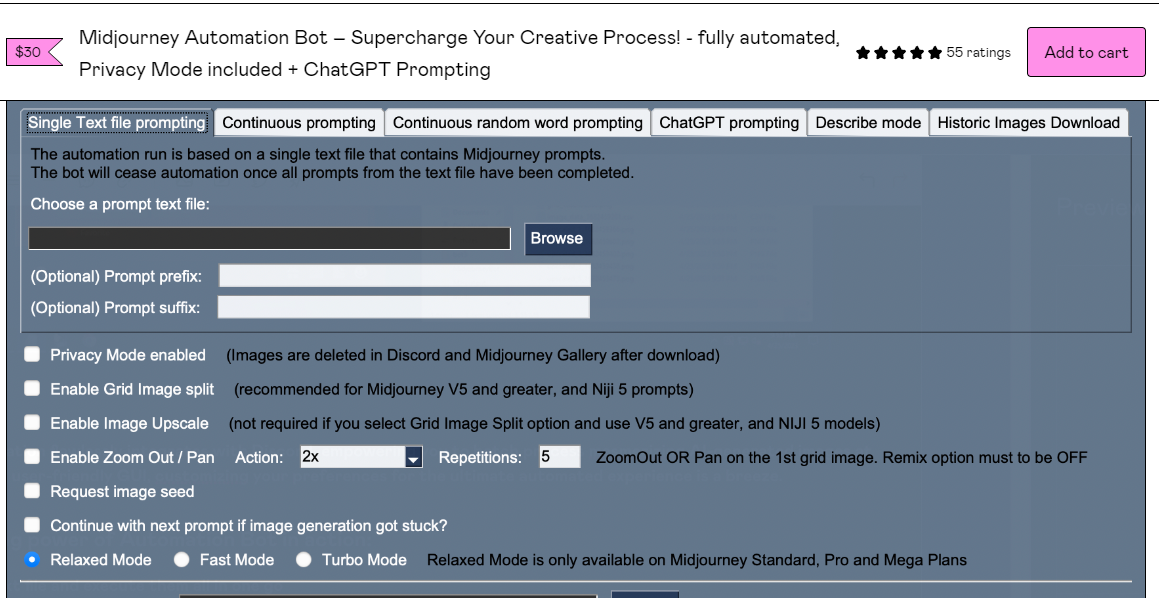This screenshot has height=598, width=1159.
Task: Toggle Enable Grid Image split
Action: 32,389
